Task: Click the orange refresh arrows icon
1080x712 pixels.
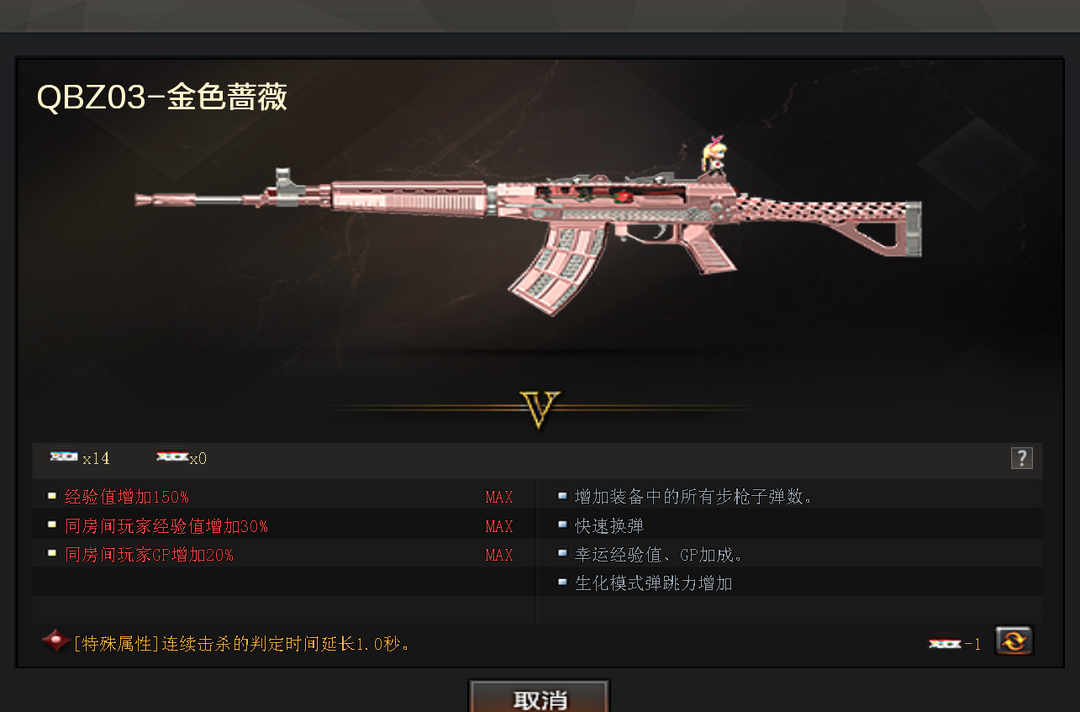Action: tap(1014, 641)
